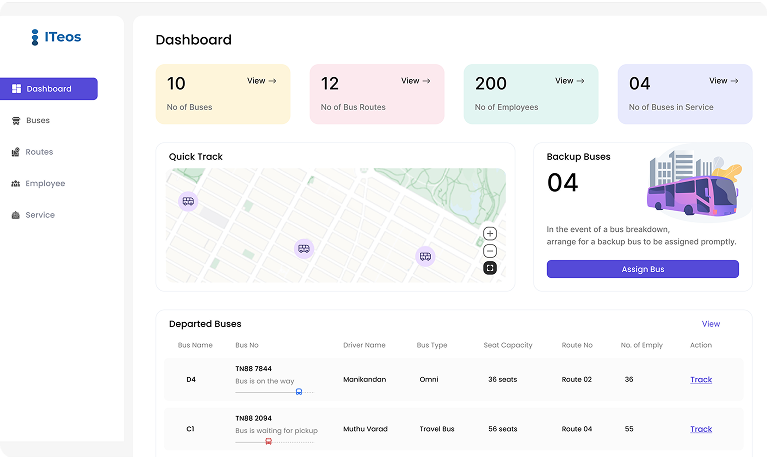Click the Route No column header
This screenshot has height=458, width=768.
pos(577,345)
